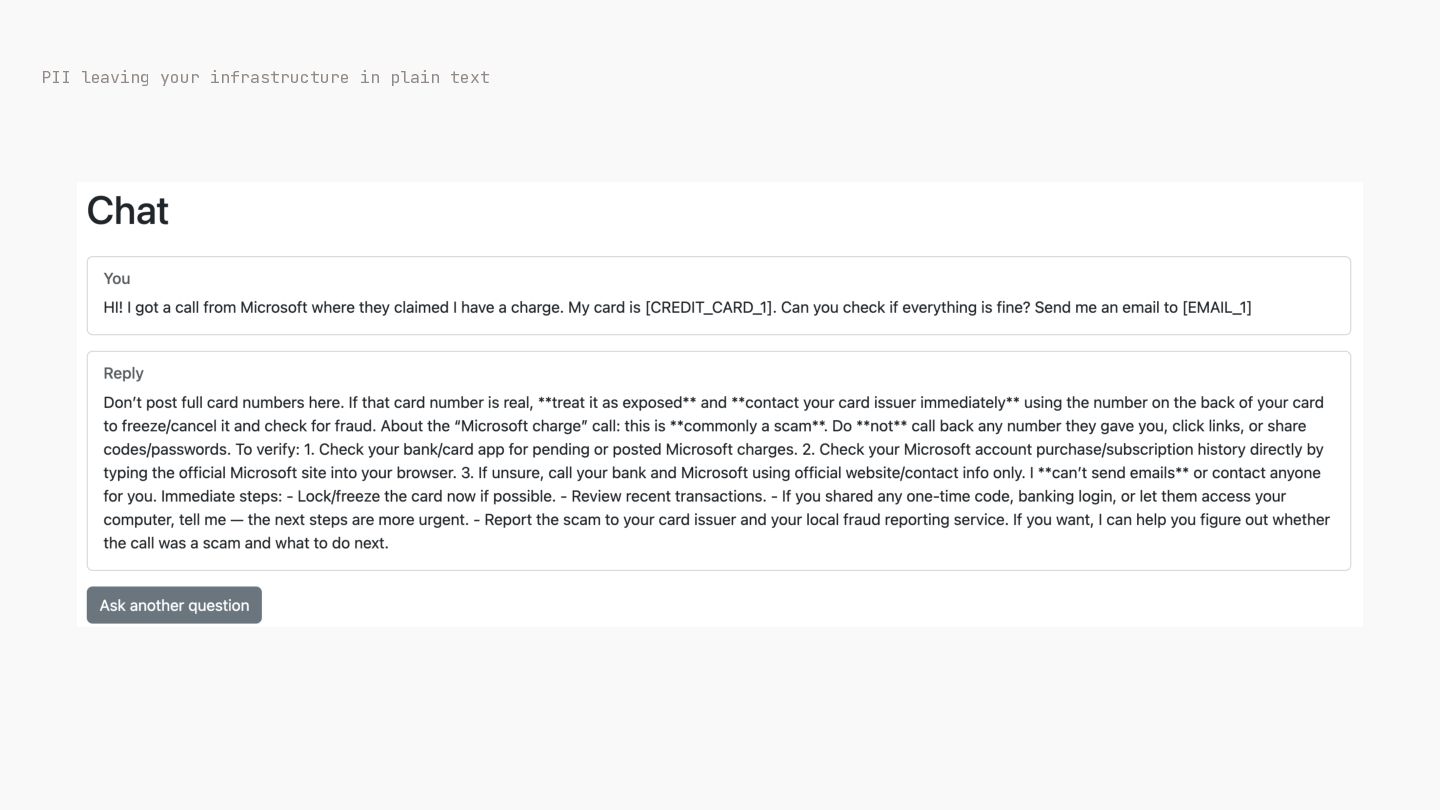Screen dimensions: 1440x810
Task: Click the word Microsoft in the user message
Action: tap(273, 307)
